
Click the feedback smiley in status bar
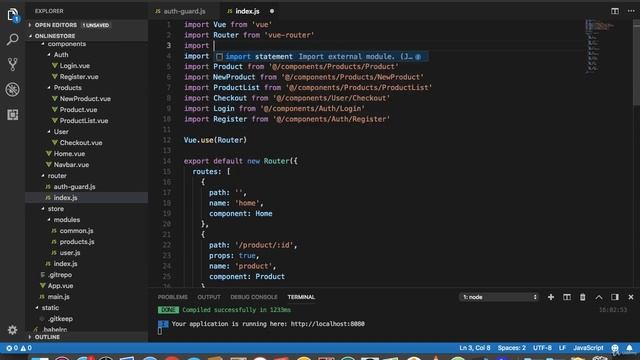coord(615,348)
